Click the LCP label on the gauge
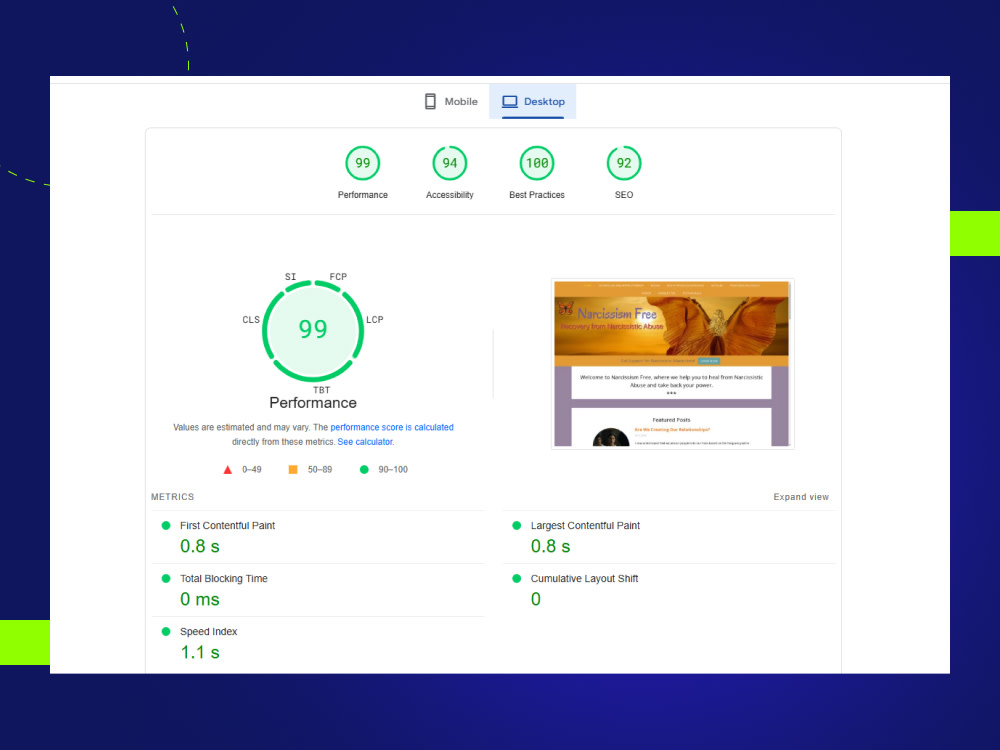1000x750 pixels. (375, 320)
